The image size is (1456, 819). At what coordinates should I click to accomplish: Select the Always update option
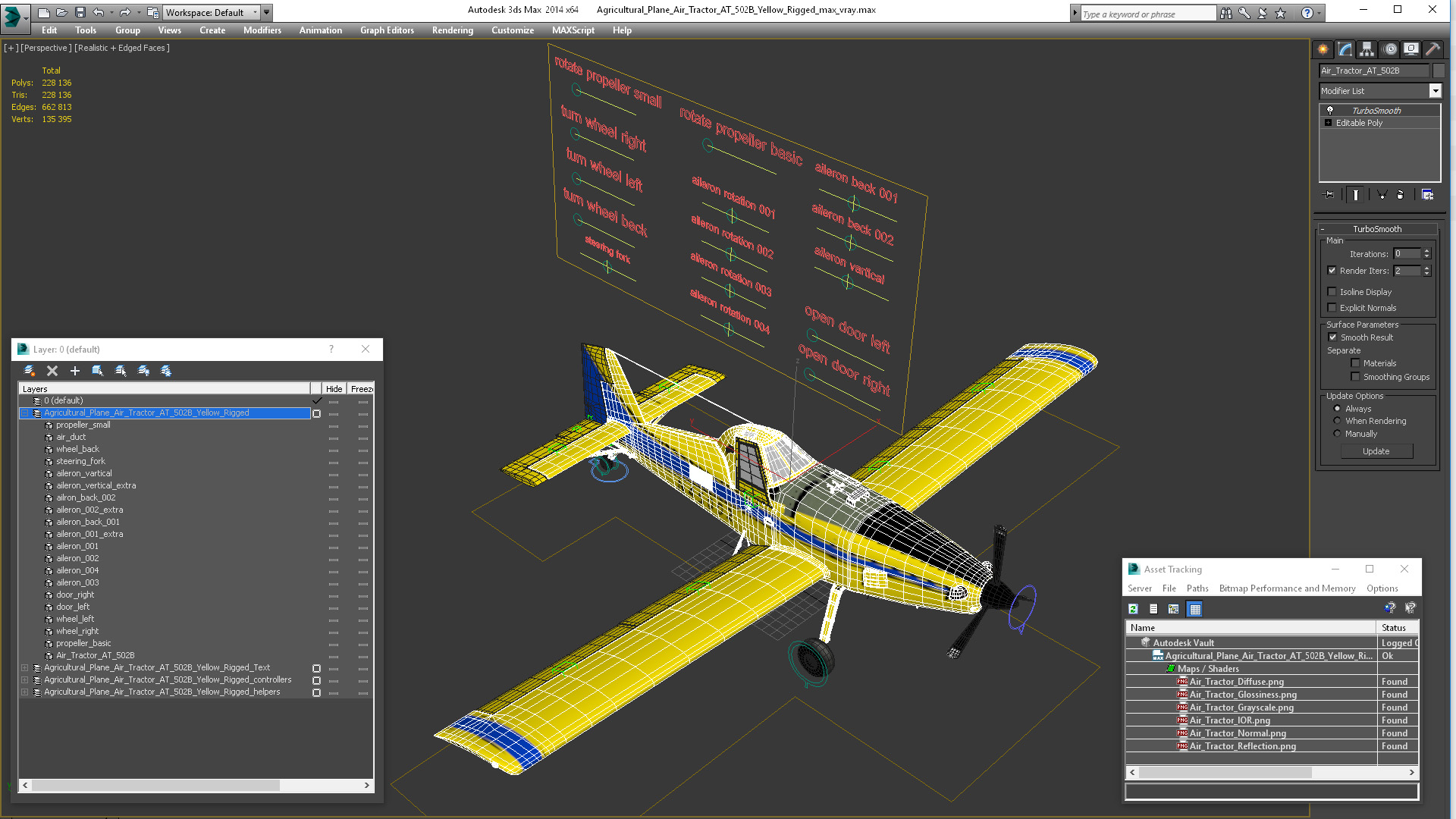tap(1338, 409)
